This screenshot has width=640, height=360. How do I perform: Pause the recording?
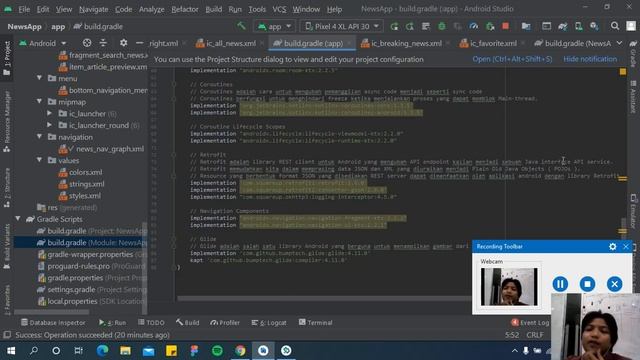pos(560,284)
